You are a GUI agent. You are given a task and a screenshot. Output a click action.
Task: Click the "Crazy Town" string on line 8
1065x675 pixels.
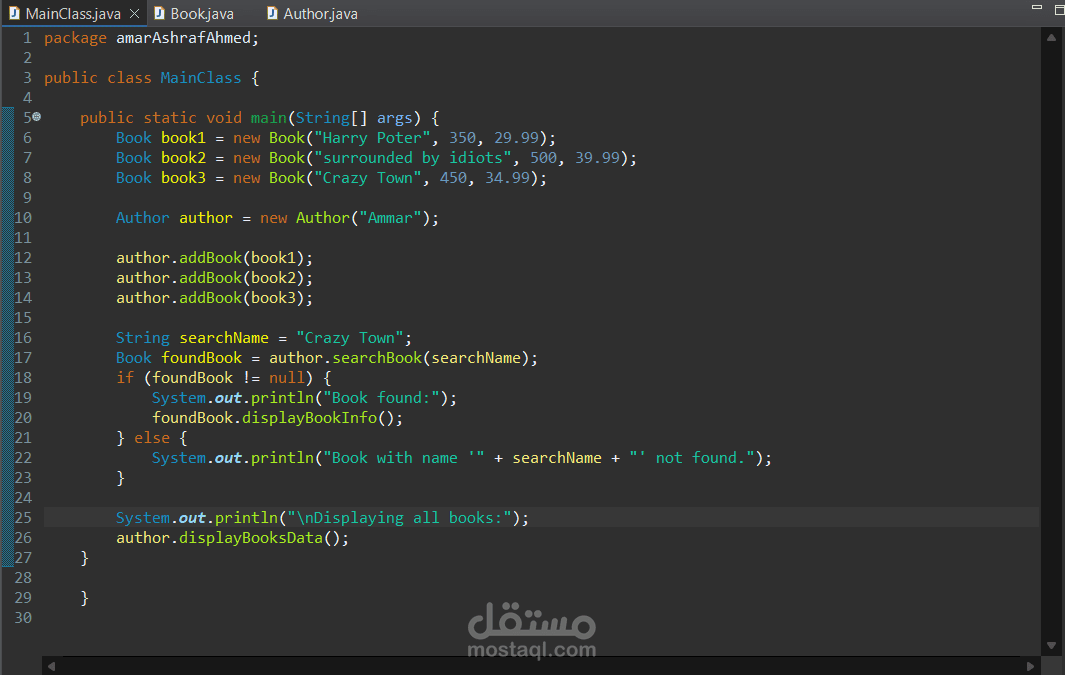[367, 178]
